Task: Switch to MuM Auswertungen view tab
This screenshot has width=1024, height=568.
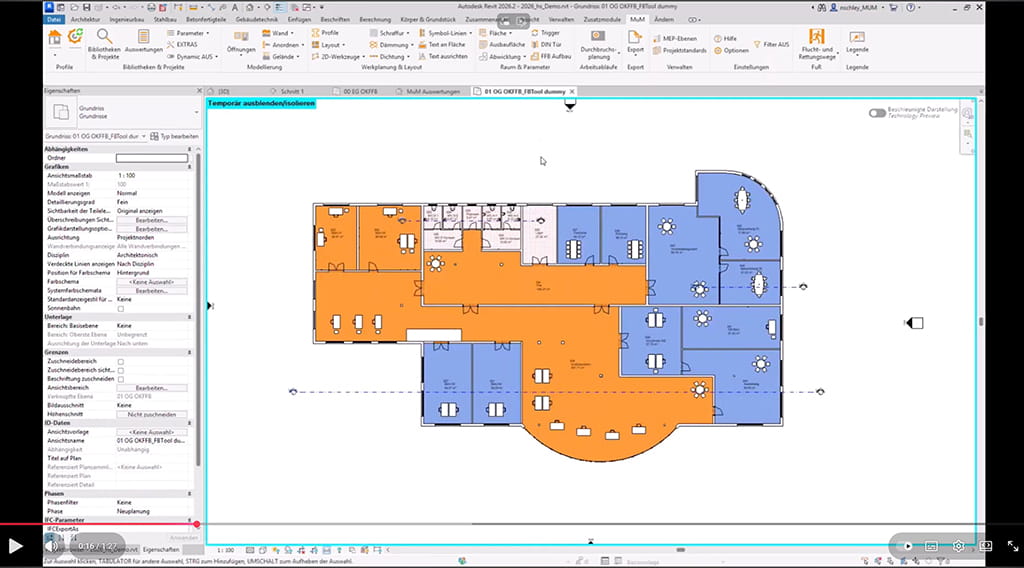Action: point(432,91)
